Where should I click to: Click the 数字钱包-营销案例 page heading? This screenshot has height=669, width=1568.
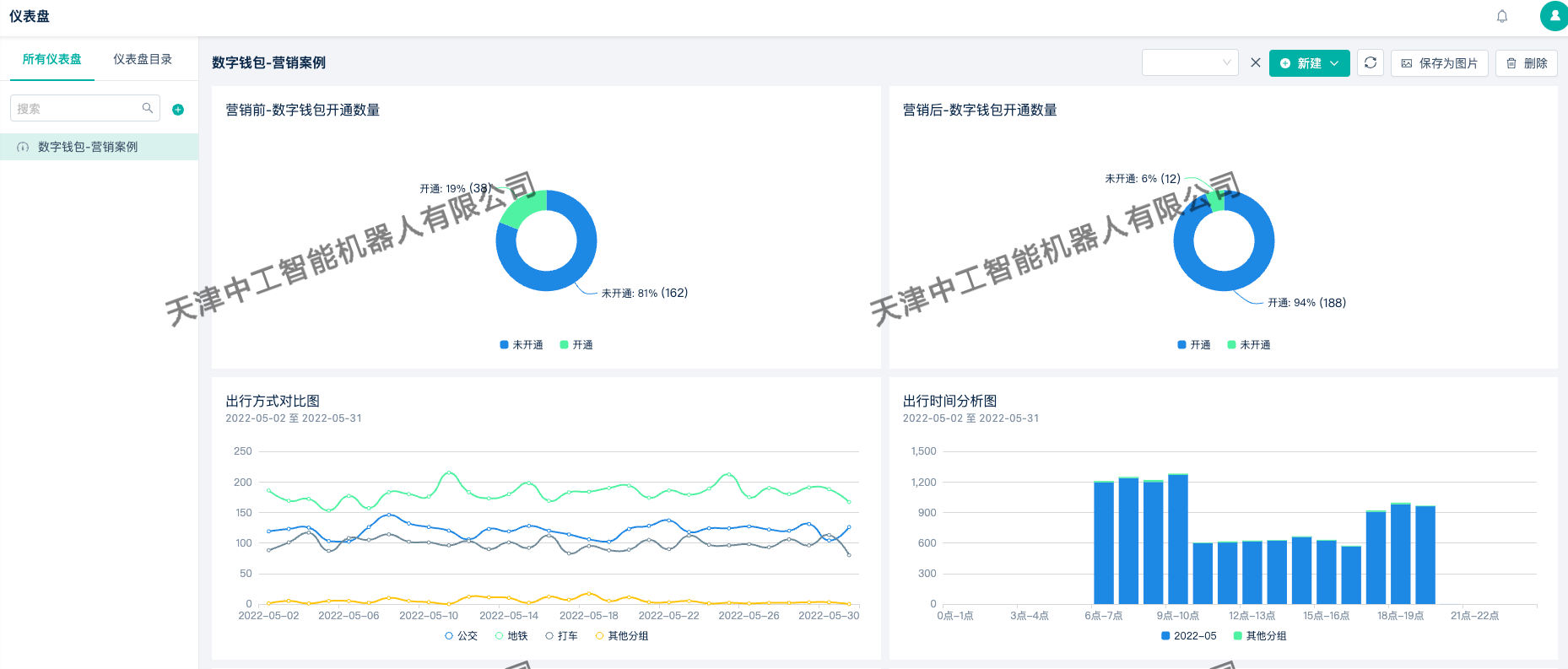268,63
